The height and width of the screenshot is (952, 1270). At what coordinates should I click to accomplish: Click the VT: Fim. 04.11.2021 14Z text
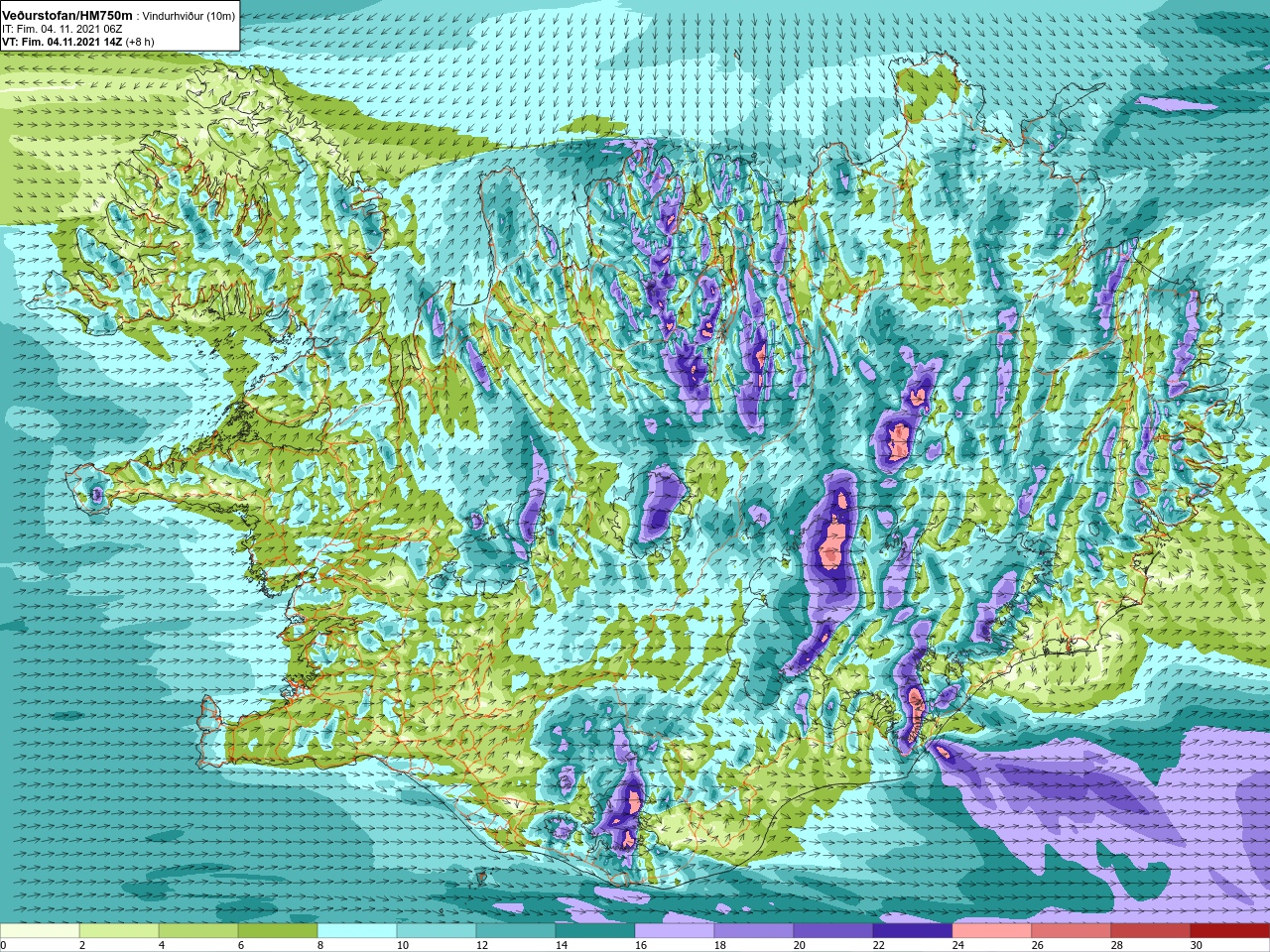[62, 42]
